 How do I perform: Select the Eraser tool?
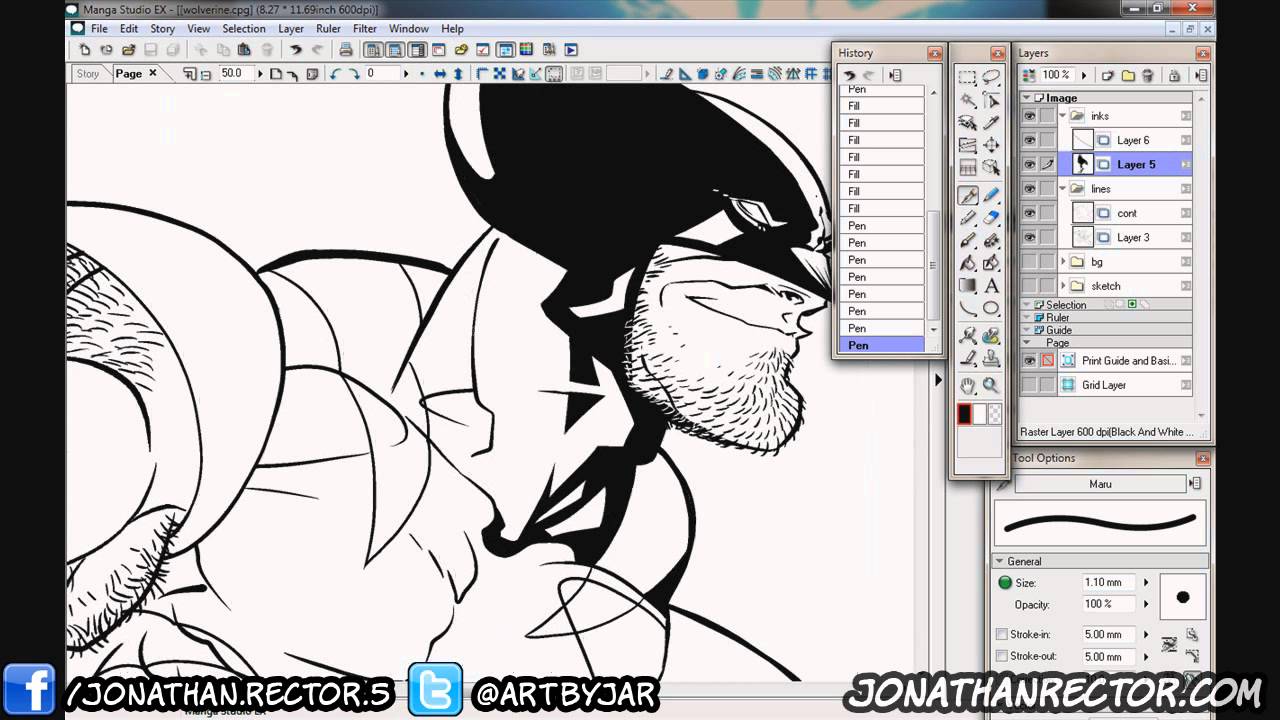(991, 218)
